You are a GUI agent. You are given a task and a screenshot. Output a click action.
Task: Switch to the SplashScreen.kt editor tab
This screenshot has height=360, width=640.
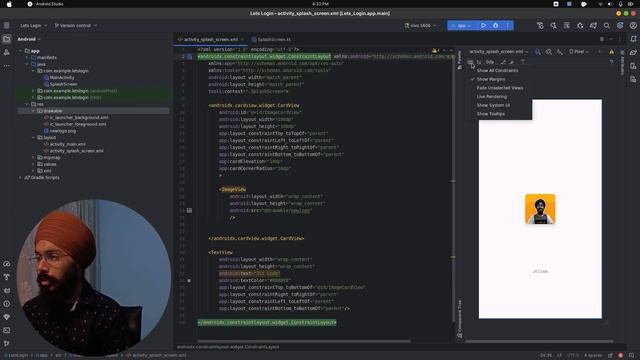271,40
